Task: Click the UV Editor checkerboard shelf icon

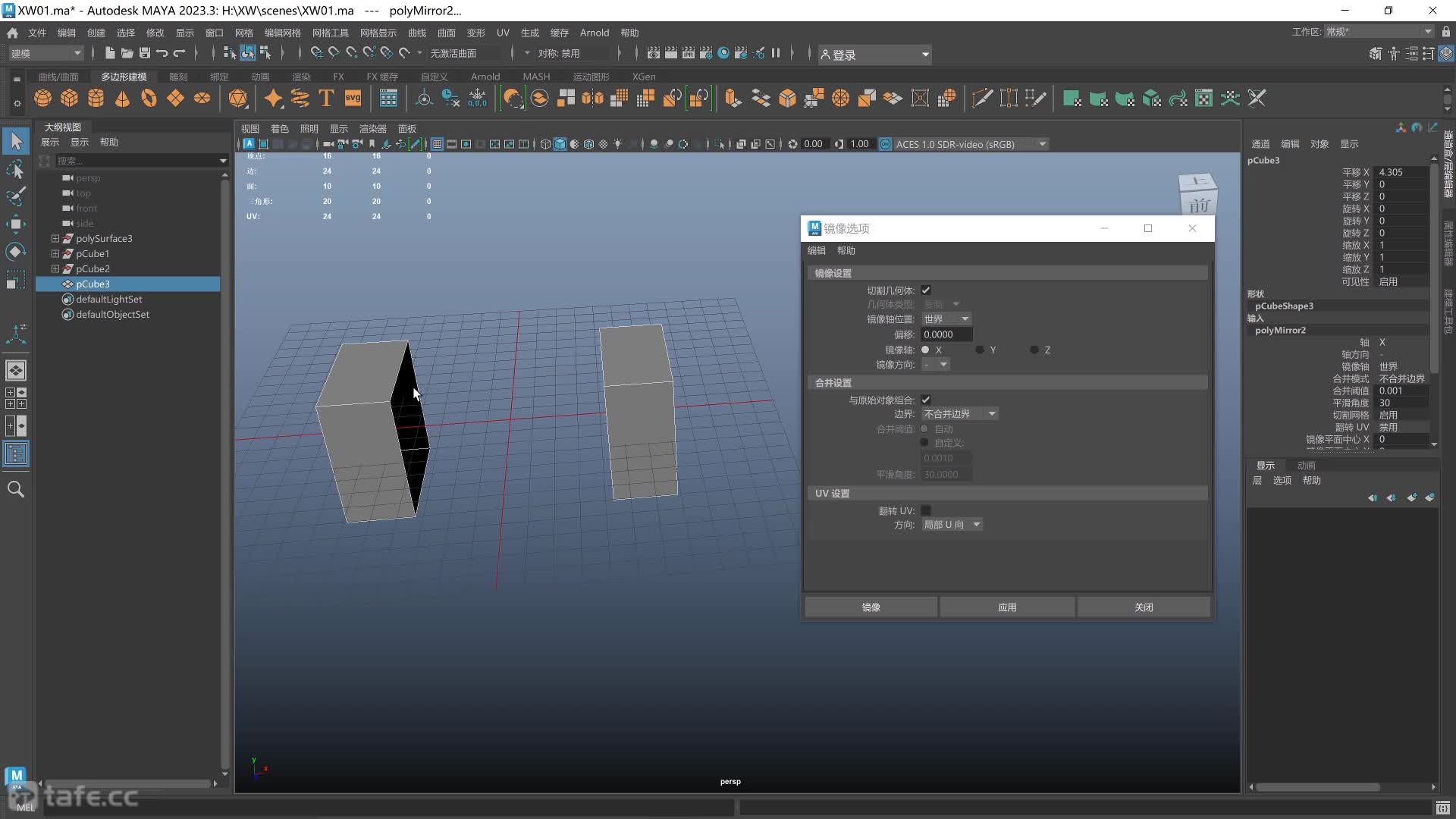Action: pos(1203,99)
